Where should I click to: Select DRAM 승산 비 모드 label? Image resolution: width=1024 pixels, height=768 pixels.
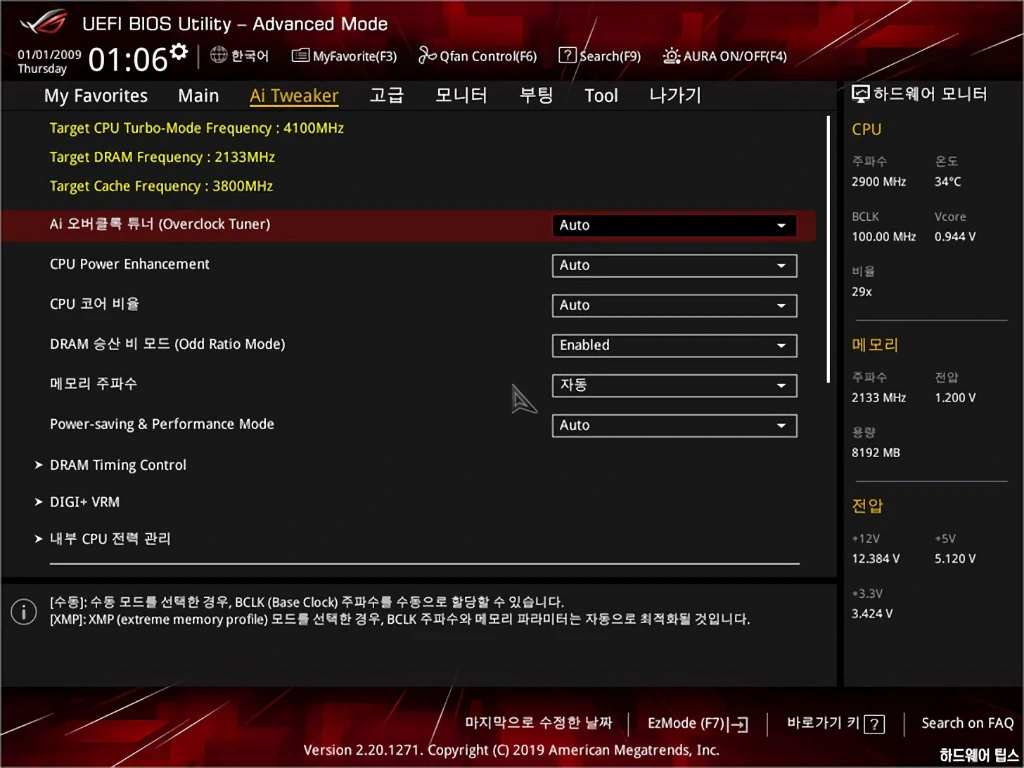(x=167, y=344)
